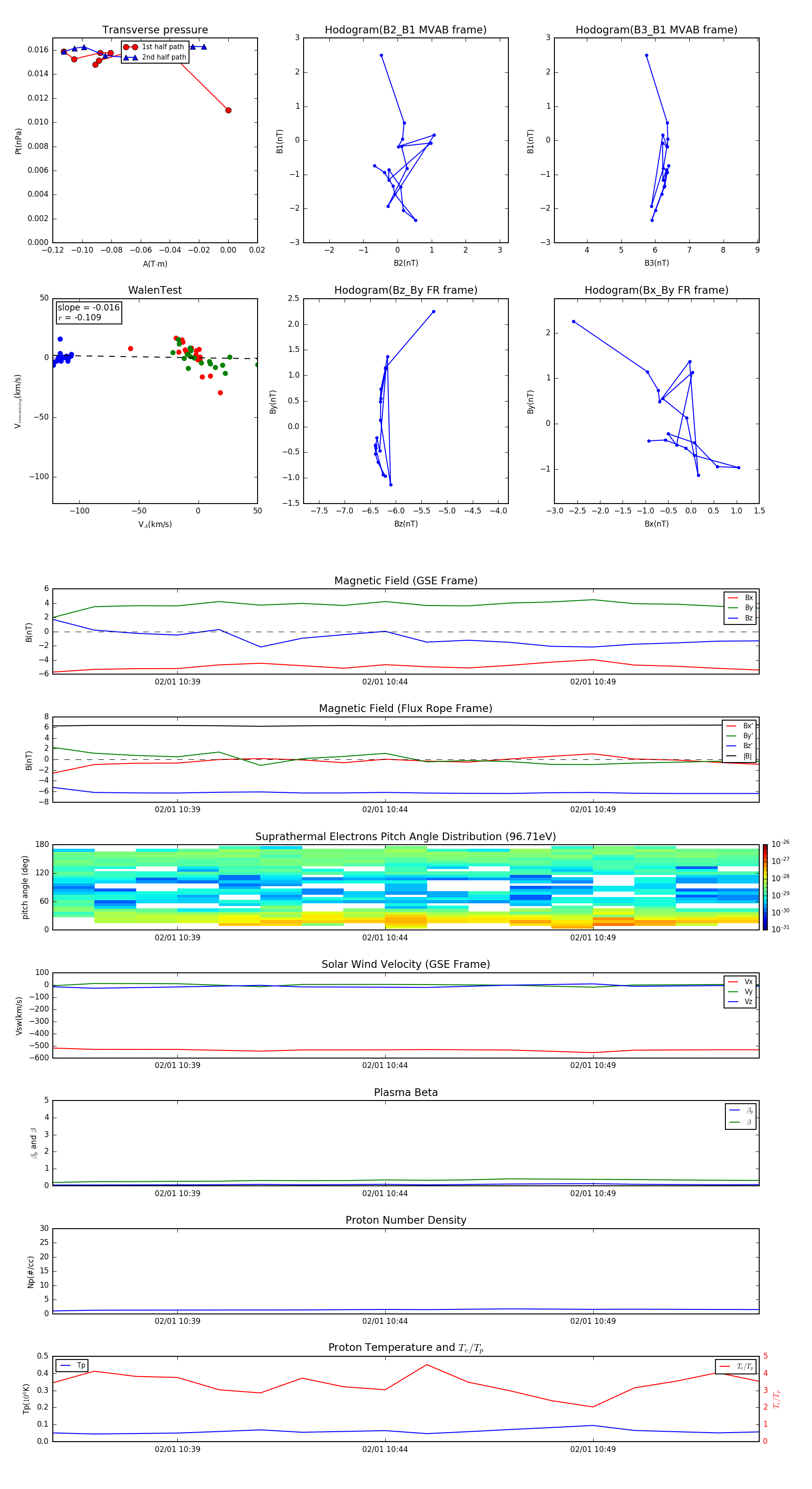The image size is (812, 1489).
Task: Click the outlier red point at A=0.00
Action: coord(228,111)
